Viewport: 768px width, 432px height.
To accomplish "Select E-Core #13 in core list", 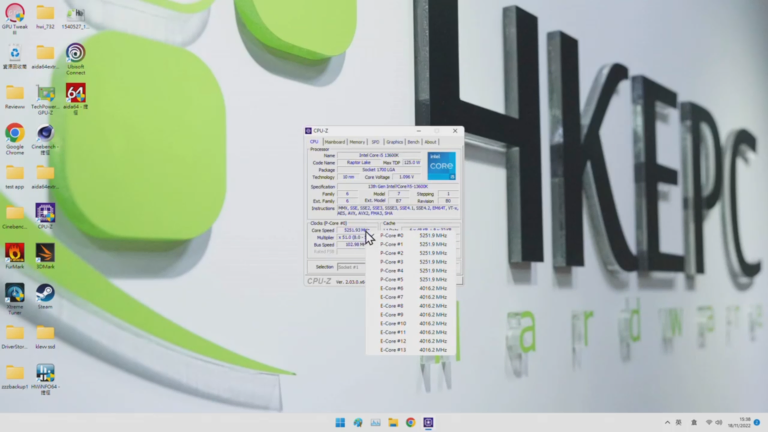I will [x=411, y=350].
